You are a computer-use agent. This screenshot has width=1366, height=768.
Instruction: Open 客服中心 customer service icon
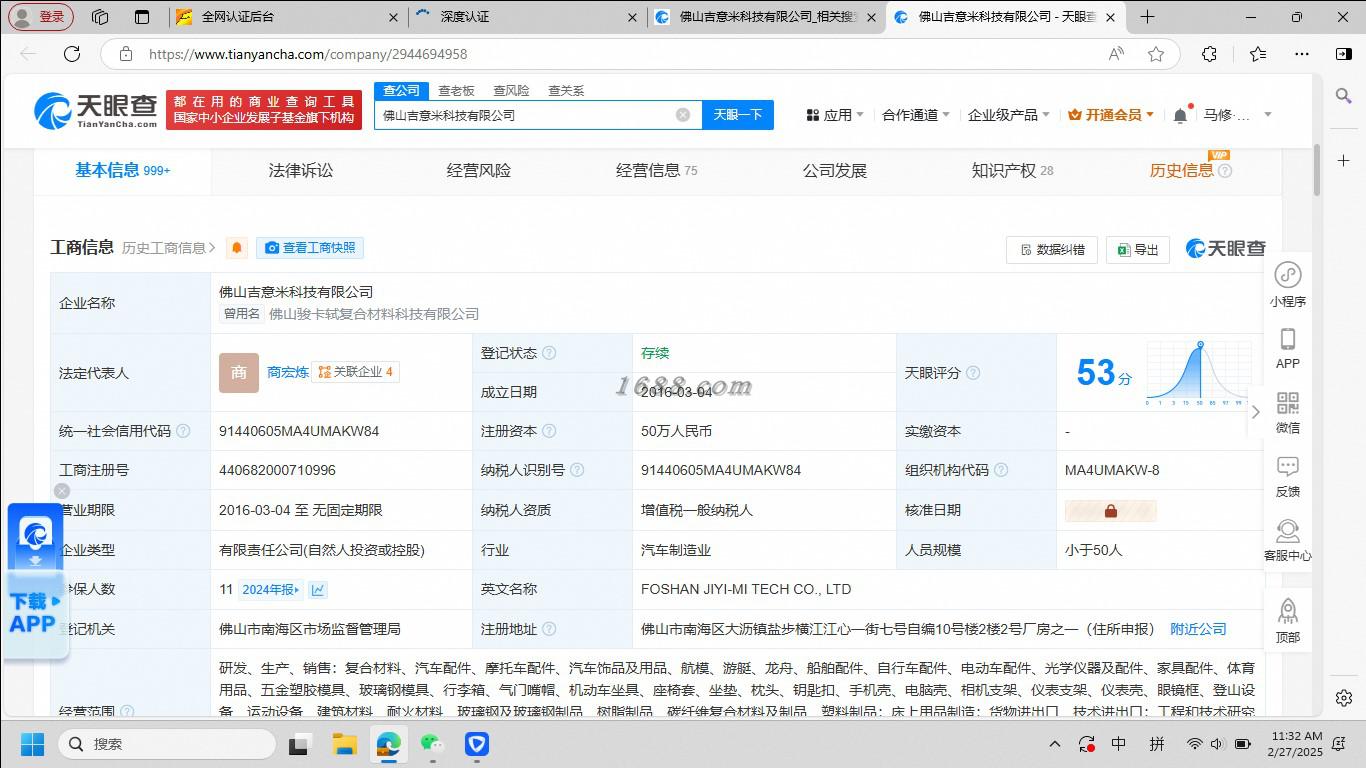coord(1288,531)
